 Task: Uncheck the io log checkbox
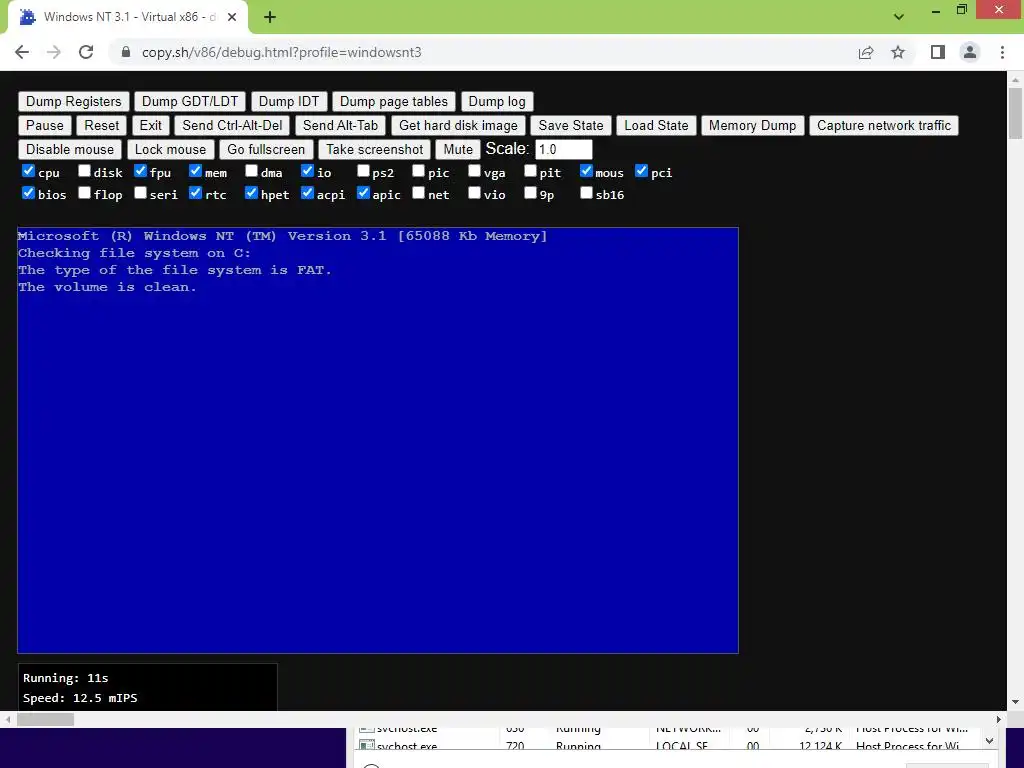click(x=308, y=171)
